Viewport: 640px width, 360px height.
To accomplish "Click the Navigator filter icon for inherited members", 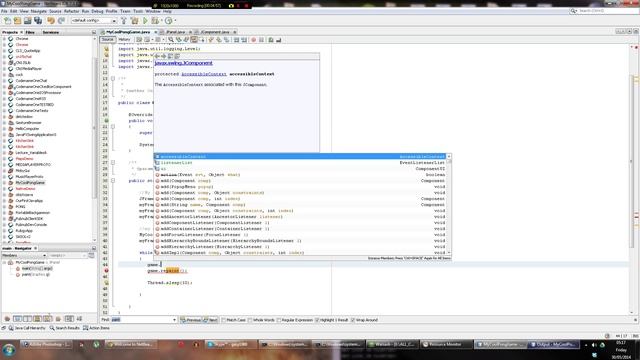I will pos(7,319).
